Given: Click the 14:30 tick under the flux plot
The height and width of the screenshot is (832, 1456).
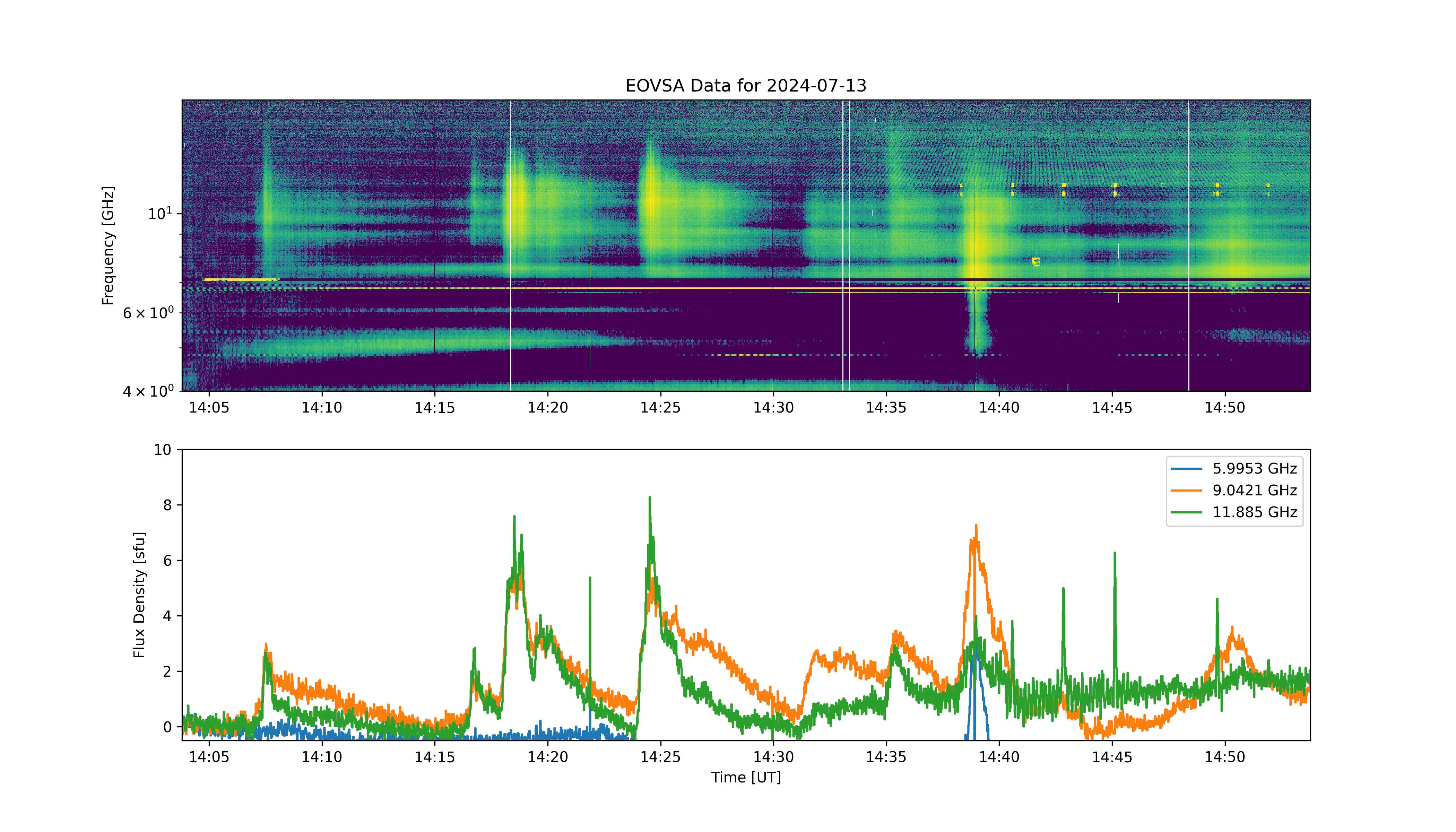Looking at the screenshot, I should (773, 757).
